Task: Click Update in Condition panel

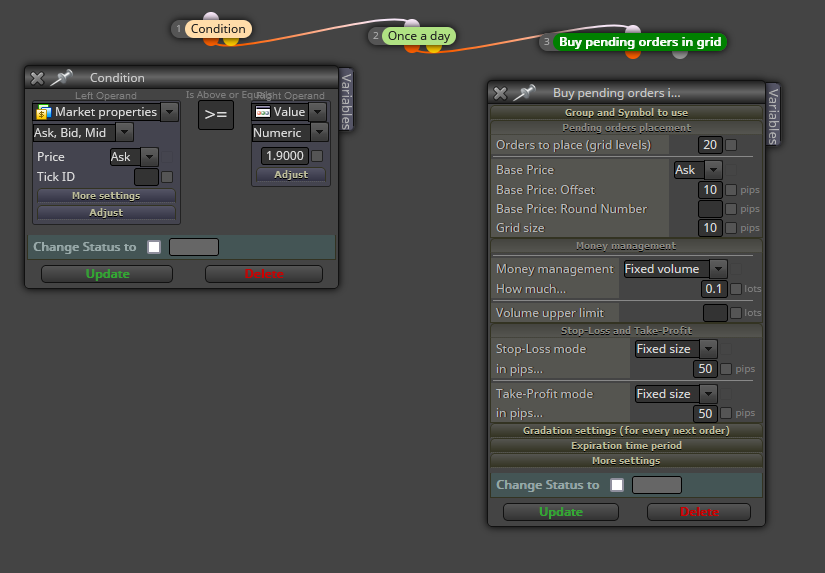Action: (107, 274)
